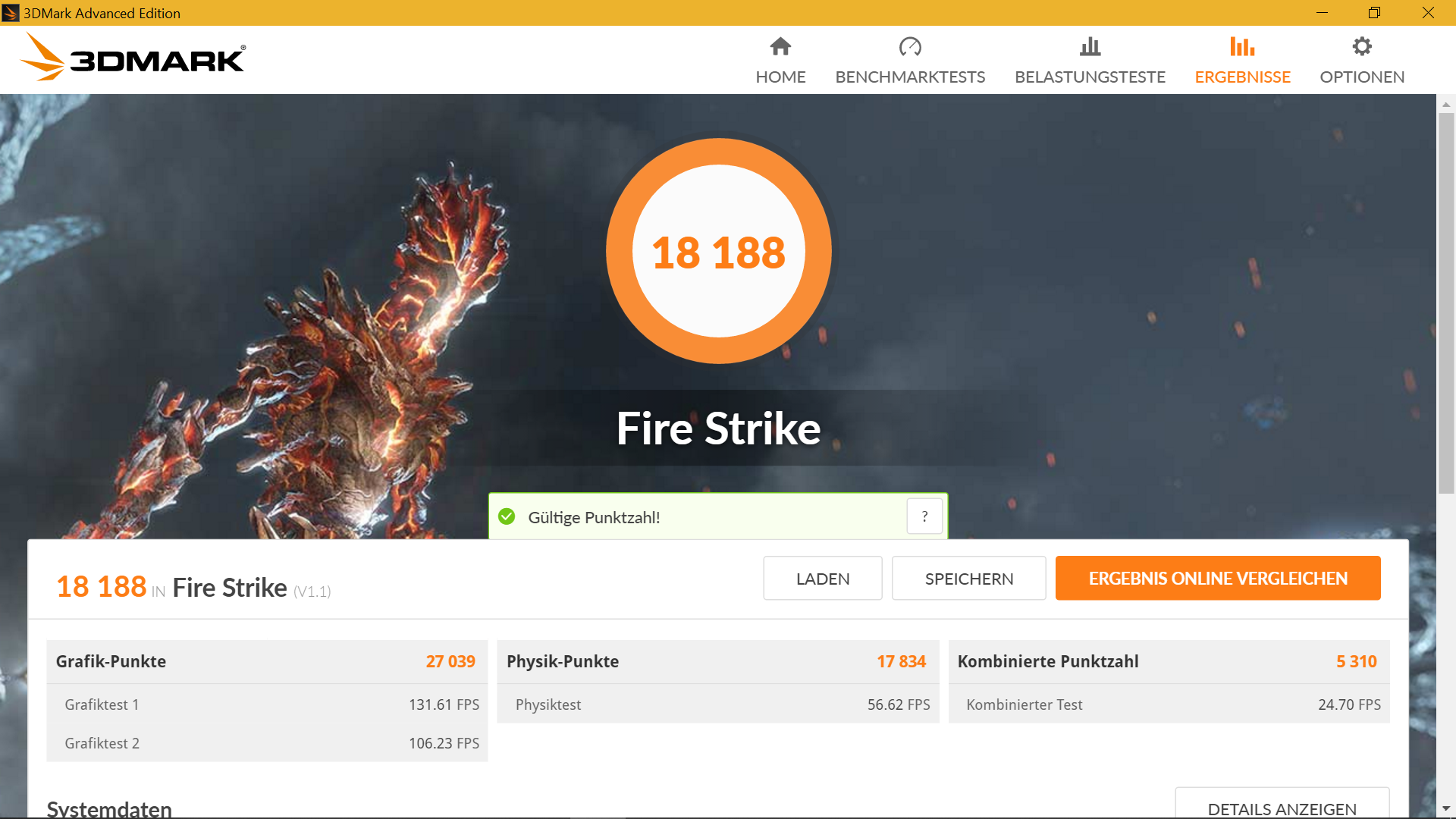This screenshot has width=1456, height=819.
Task: Open Optionen using the gear icon
Action: coord(1362,46)
